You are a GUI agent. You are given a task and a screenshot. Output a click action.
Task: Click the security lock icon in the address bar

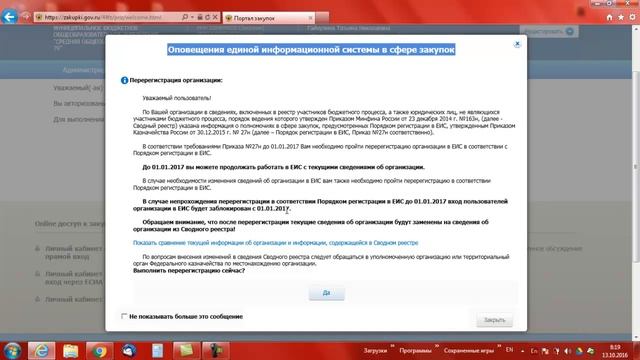[x=200, y=17]
